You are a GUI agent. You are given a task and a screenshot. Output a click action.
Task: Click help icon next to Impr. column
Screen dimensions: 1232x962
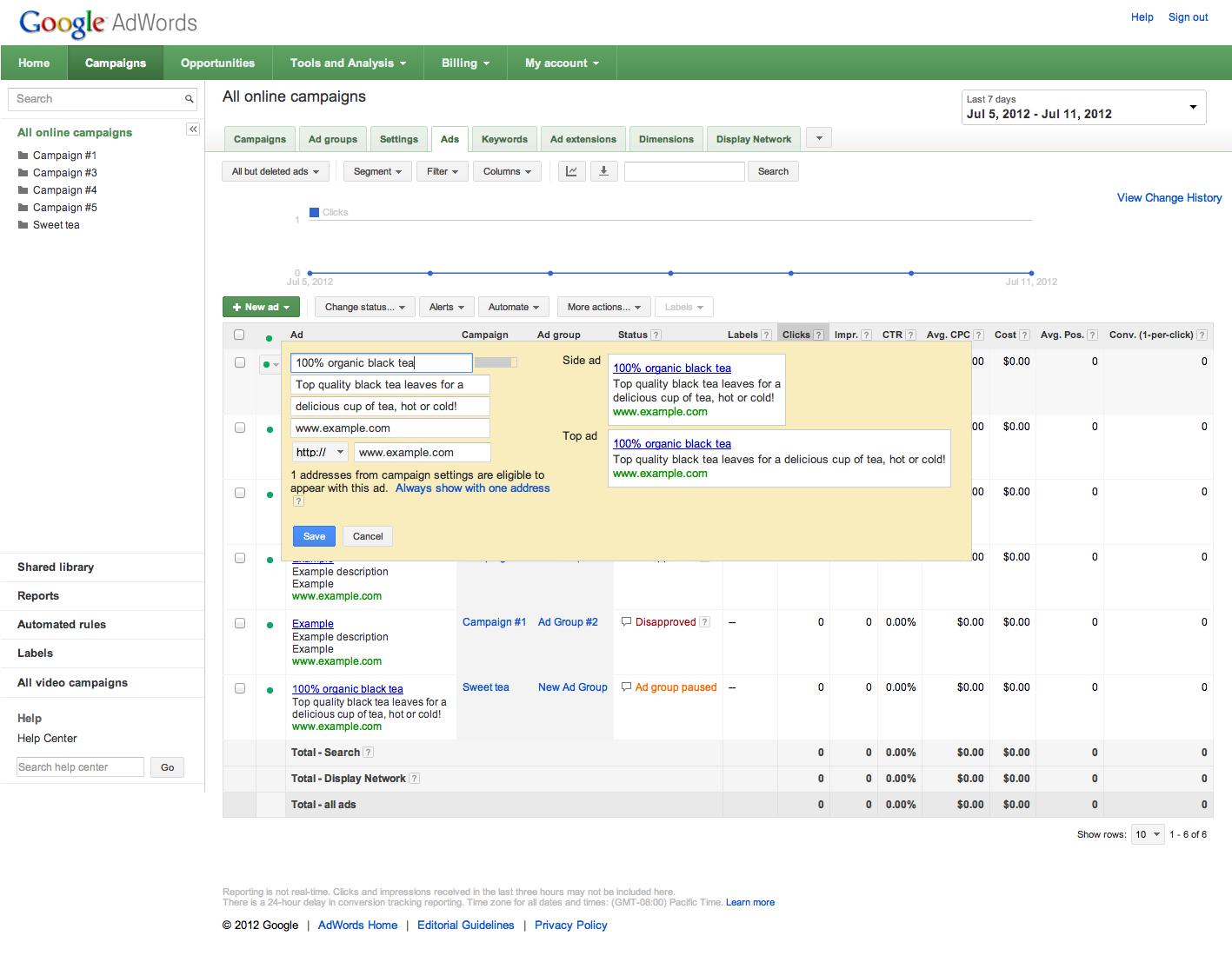click(866, 335)
